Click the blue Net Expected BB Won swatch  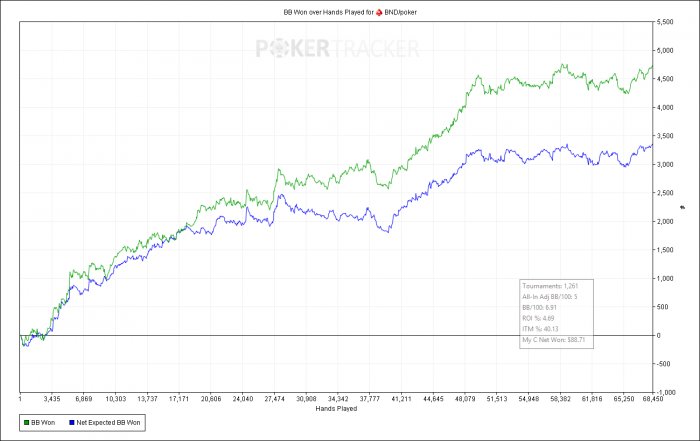click(72, 422)
